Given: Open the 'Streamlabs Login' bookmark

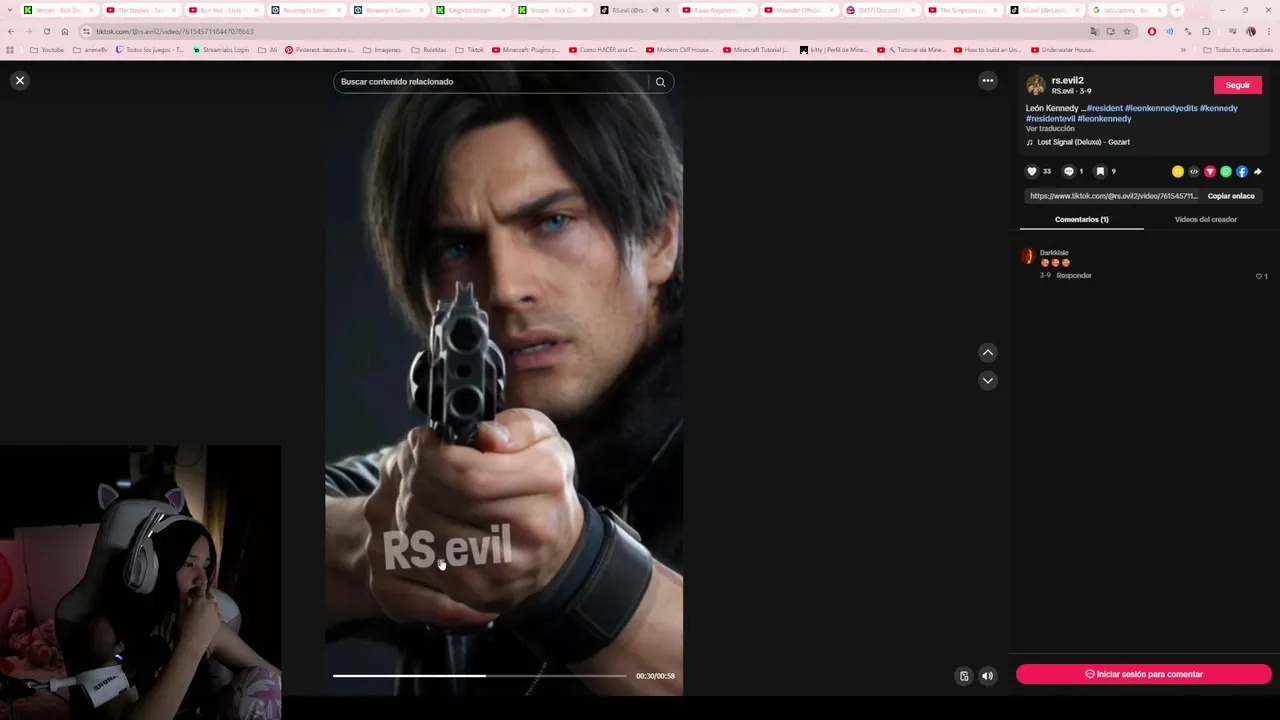Looking at the screenshot, I should point(219,49).
